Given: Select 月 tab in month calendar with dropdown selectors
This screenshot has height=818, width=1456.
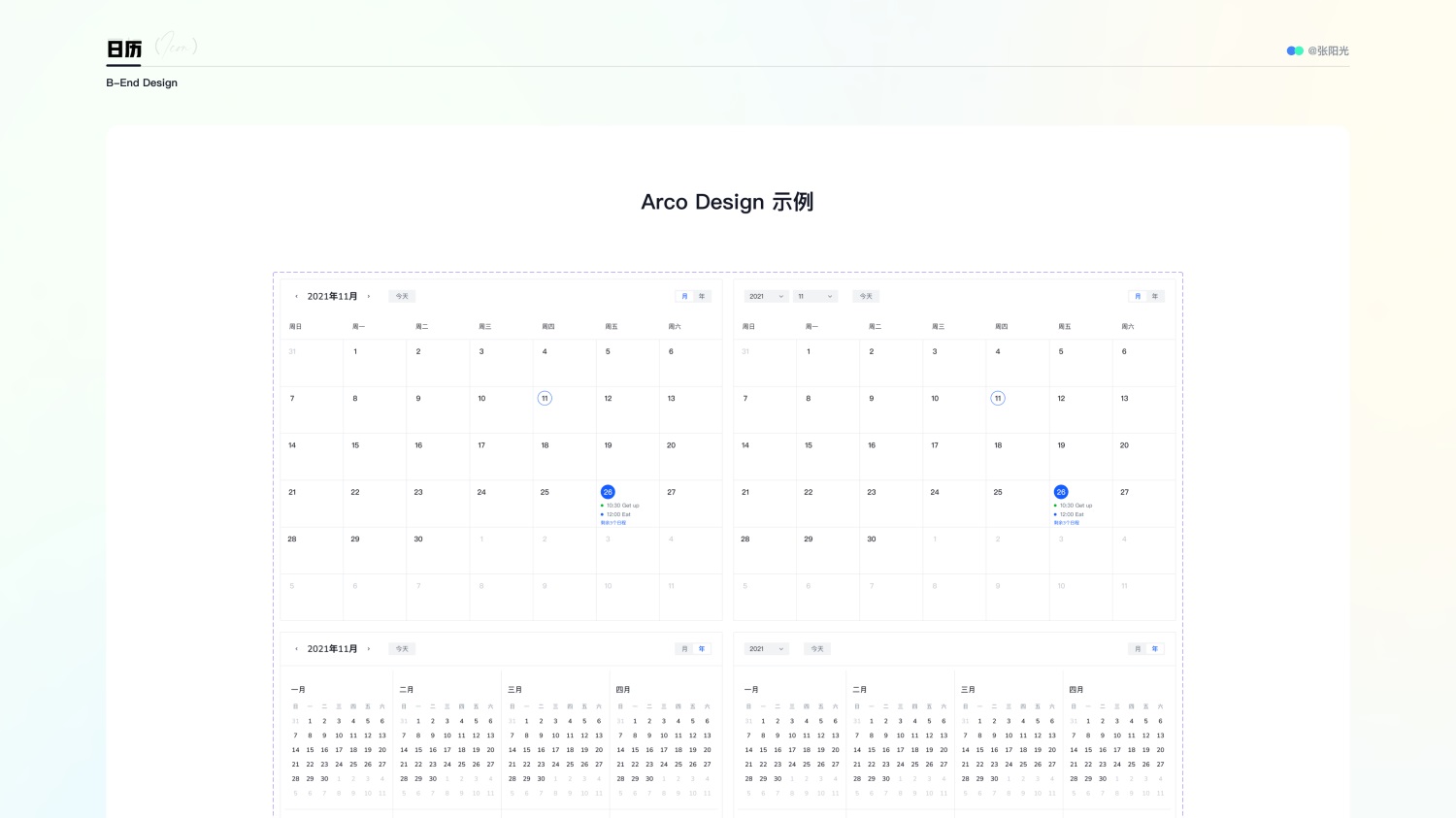Looking at the screenshot, I should click(1138, 296).
